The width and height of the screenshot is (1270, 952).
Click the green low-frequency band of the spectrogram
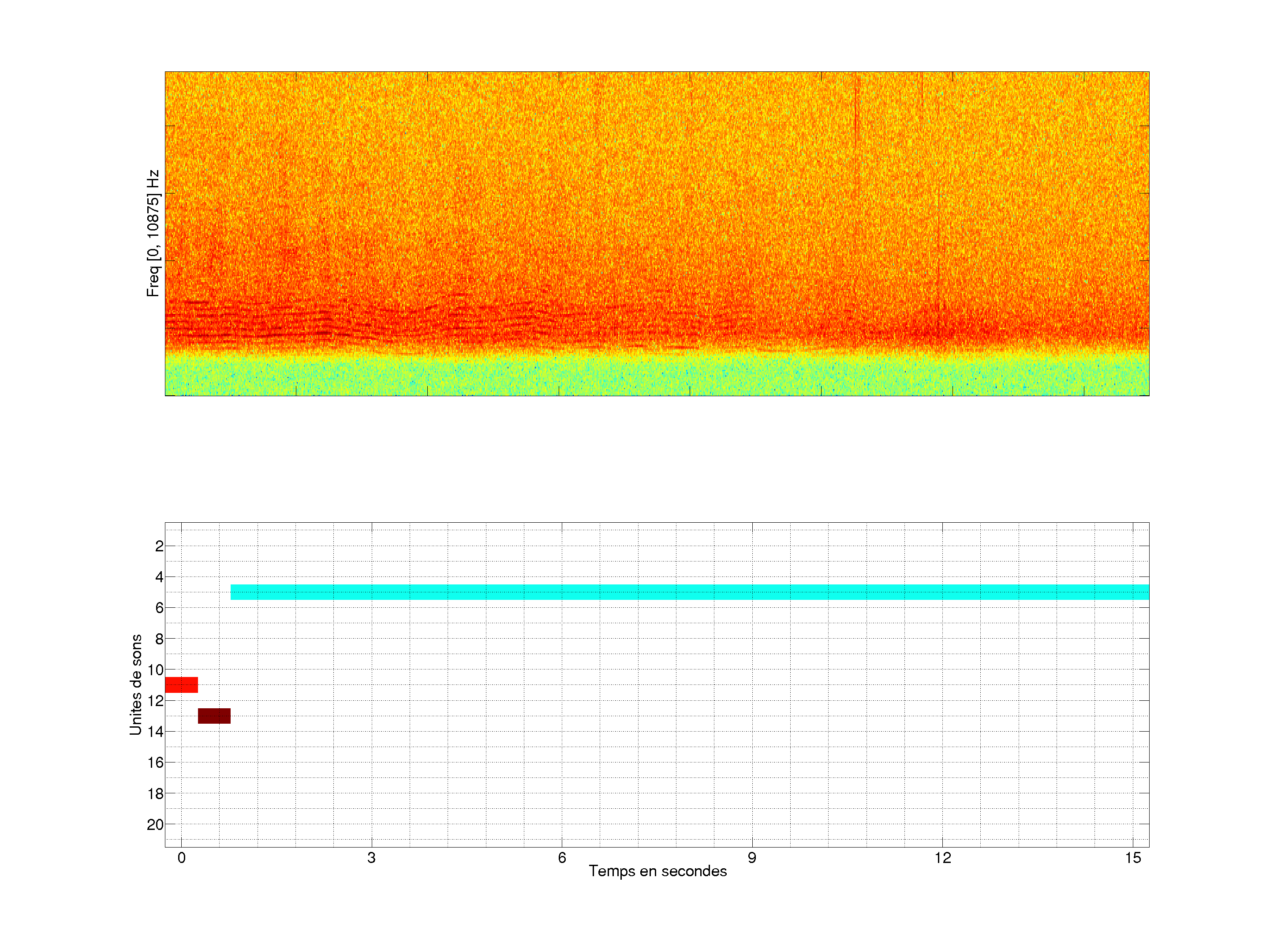coord(657,376)
